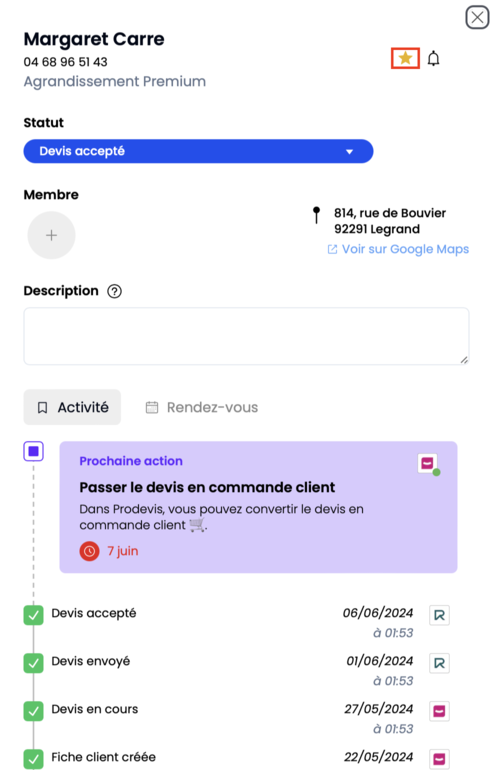The image size is (497, 770).
Task: Add a member with the plus button
Action: [52, 235]
